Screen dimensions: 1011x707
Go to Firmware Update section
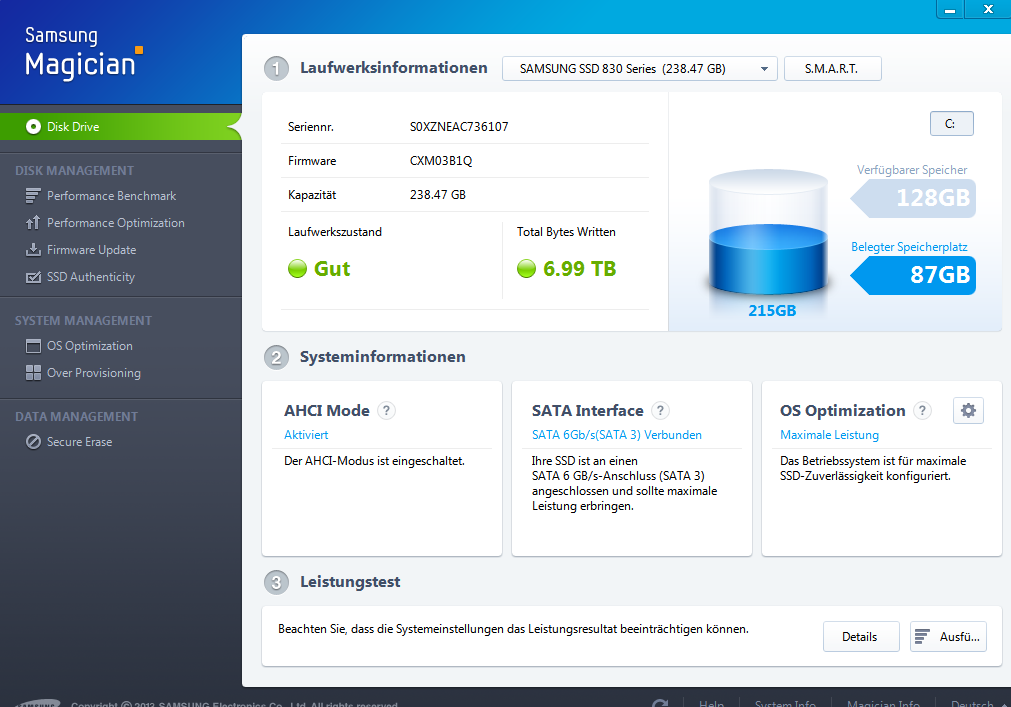91,249
